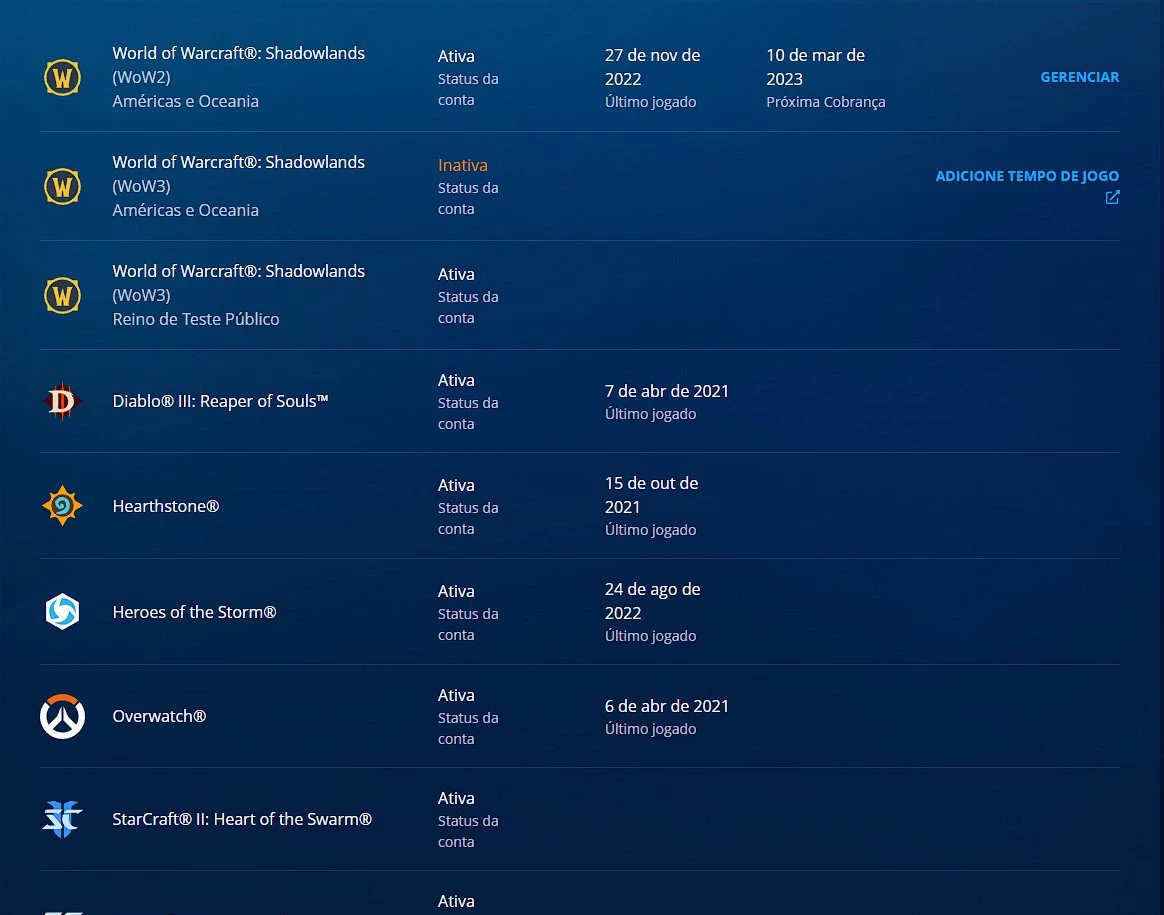The height and width of the screenshot is (915, 1164).
Task: Click Ativa status in the Diablo III row
Action: coord(456,380)
